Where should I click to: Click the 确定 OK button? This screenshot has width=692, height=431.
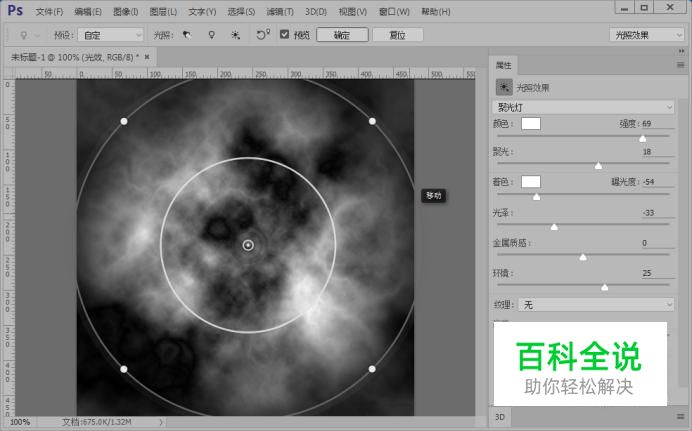point(342,35)
